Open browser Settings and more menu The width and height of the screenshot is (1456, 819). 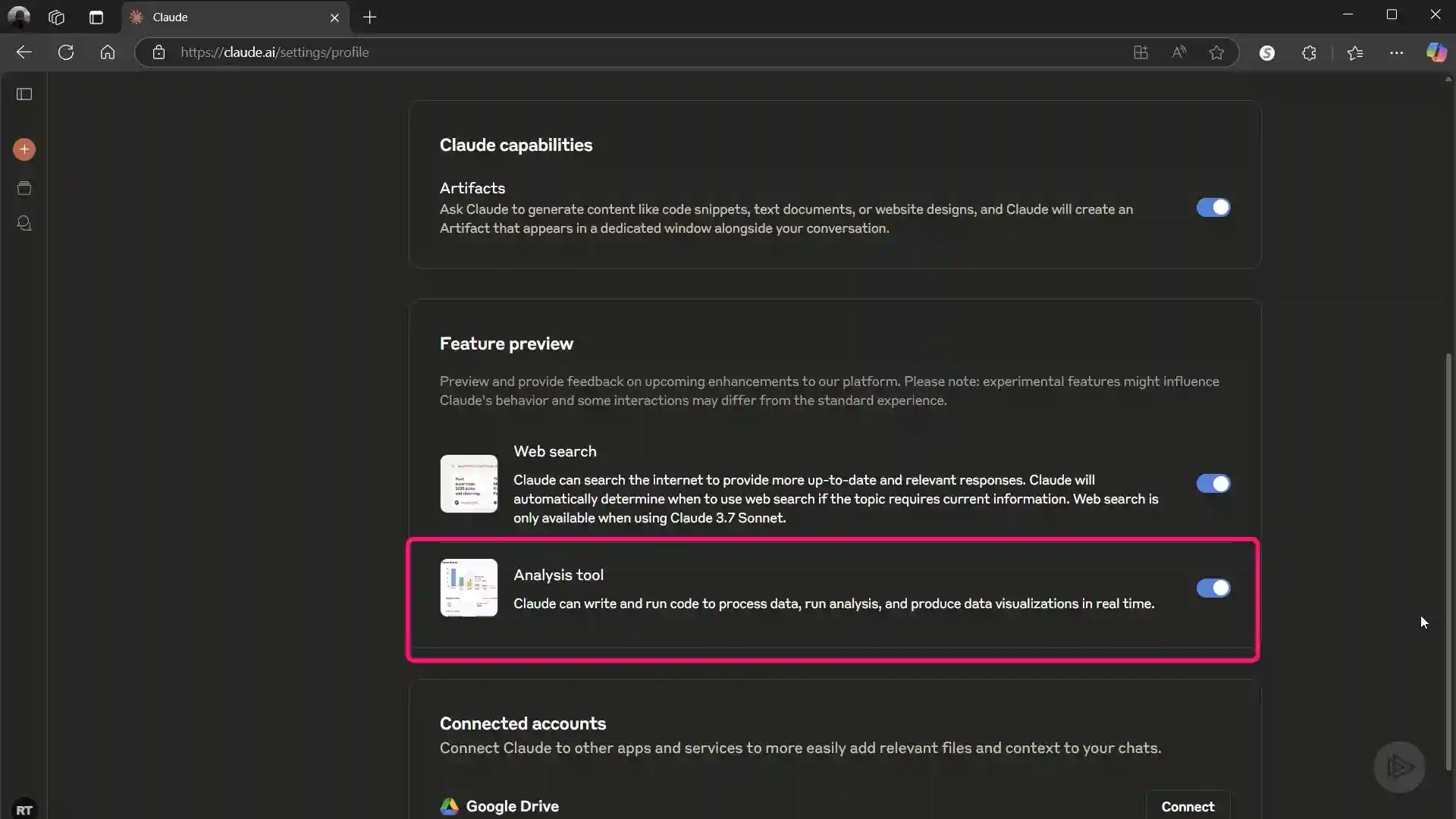tap(1396, 52)
